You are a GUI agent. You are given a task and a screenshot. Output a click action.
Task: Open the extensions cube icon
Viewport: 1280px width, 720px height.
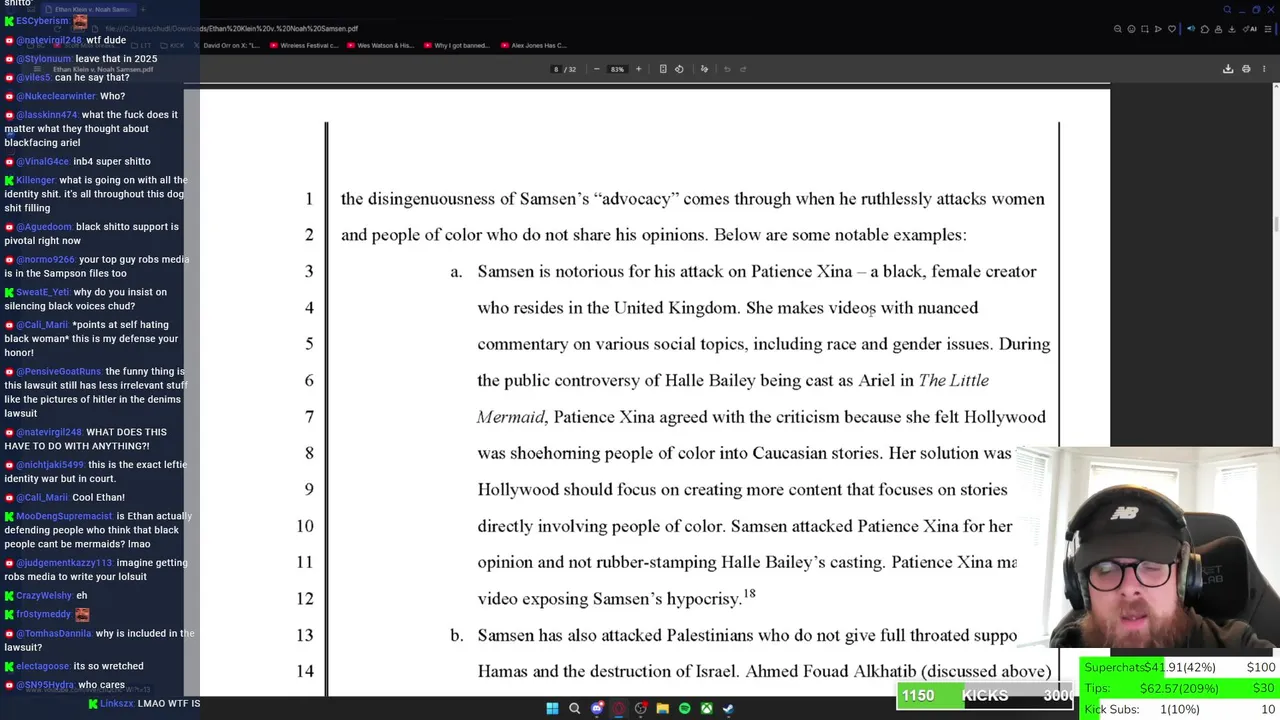click(1205, 29)
